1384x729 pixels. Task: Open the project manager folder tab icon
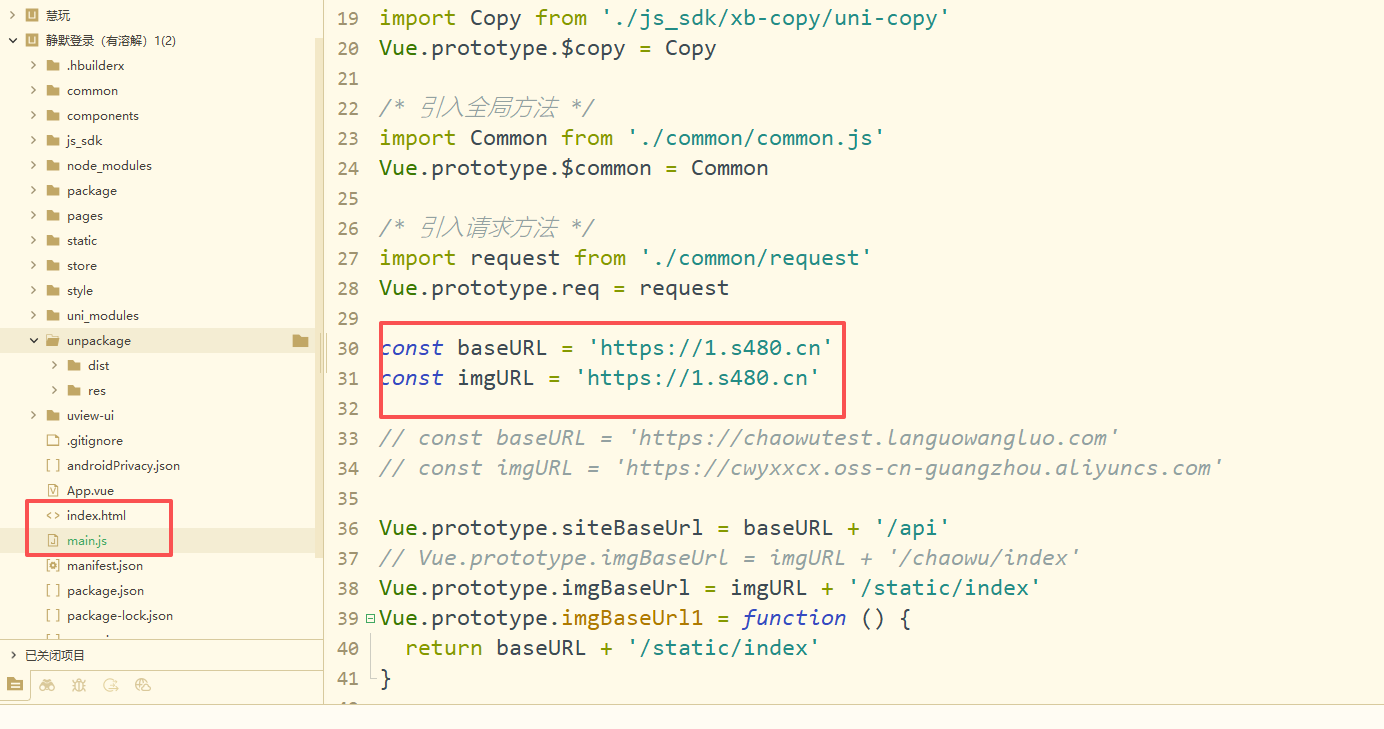pyautogui.click(x=15, y=685)
